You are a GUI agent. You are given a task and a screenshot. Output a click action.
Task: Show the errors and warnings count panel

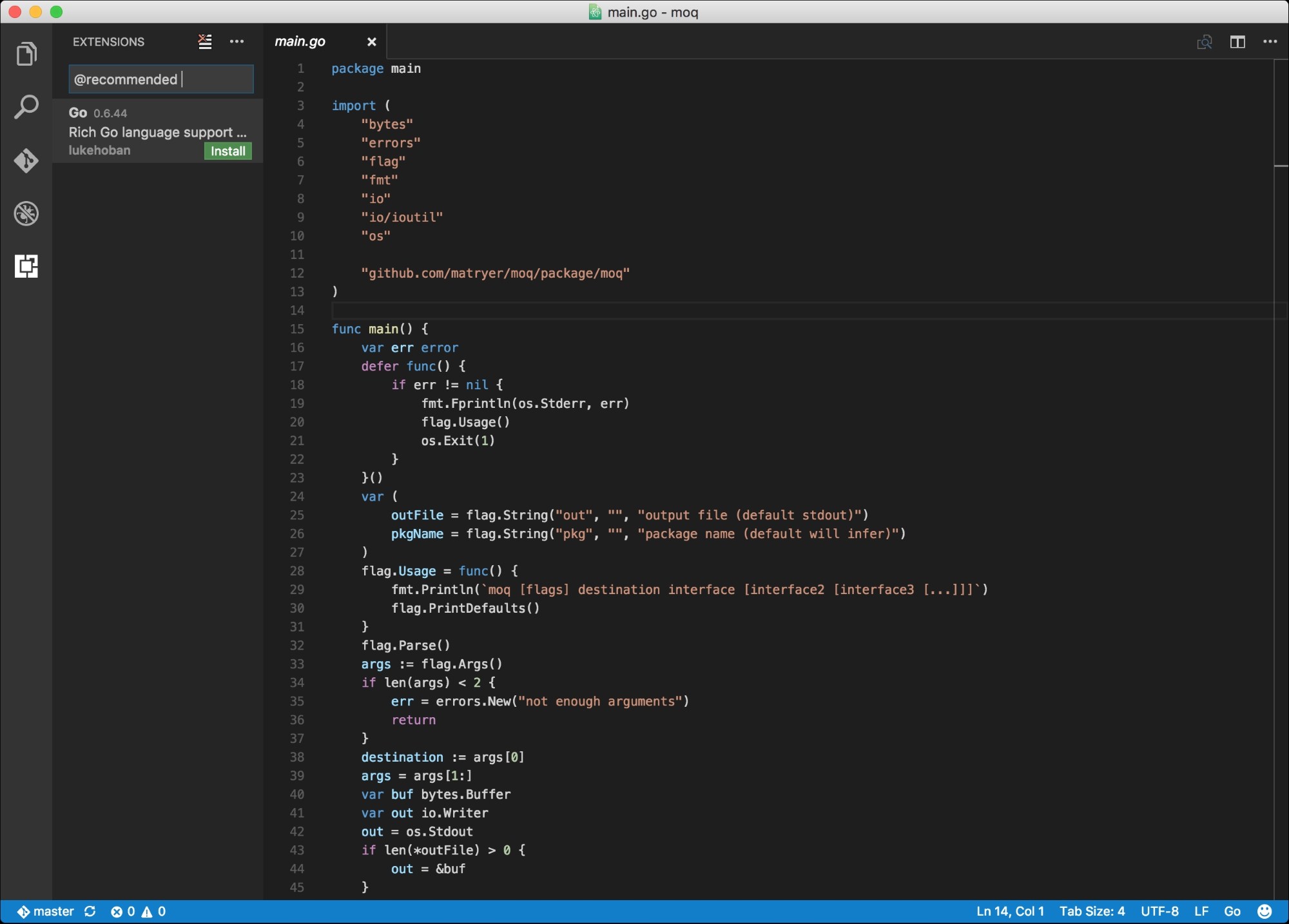point(138,911)
